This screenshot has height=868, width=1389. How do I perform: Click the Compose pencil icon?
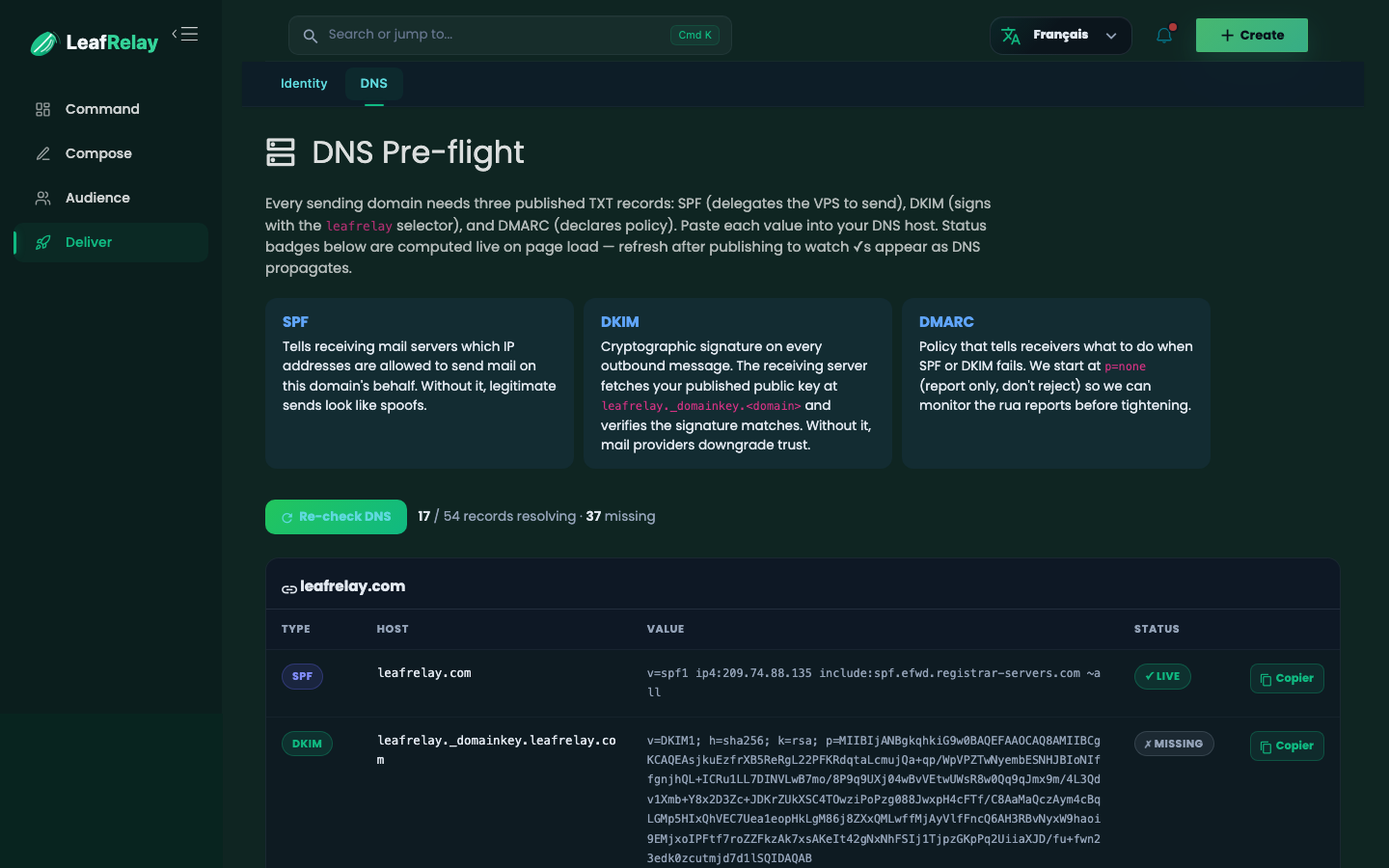(x=42, y=153)
